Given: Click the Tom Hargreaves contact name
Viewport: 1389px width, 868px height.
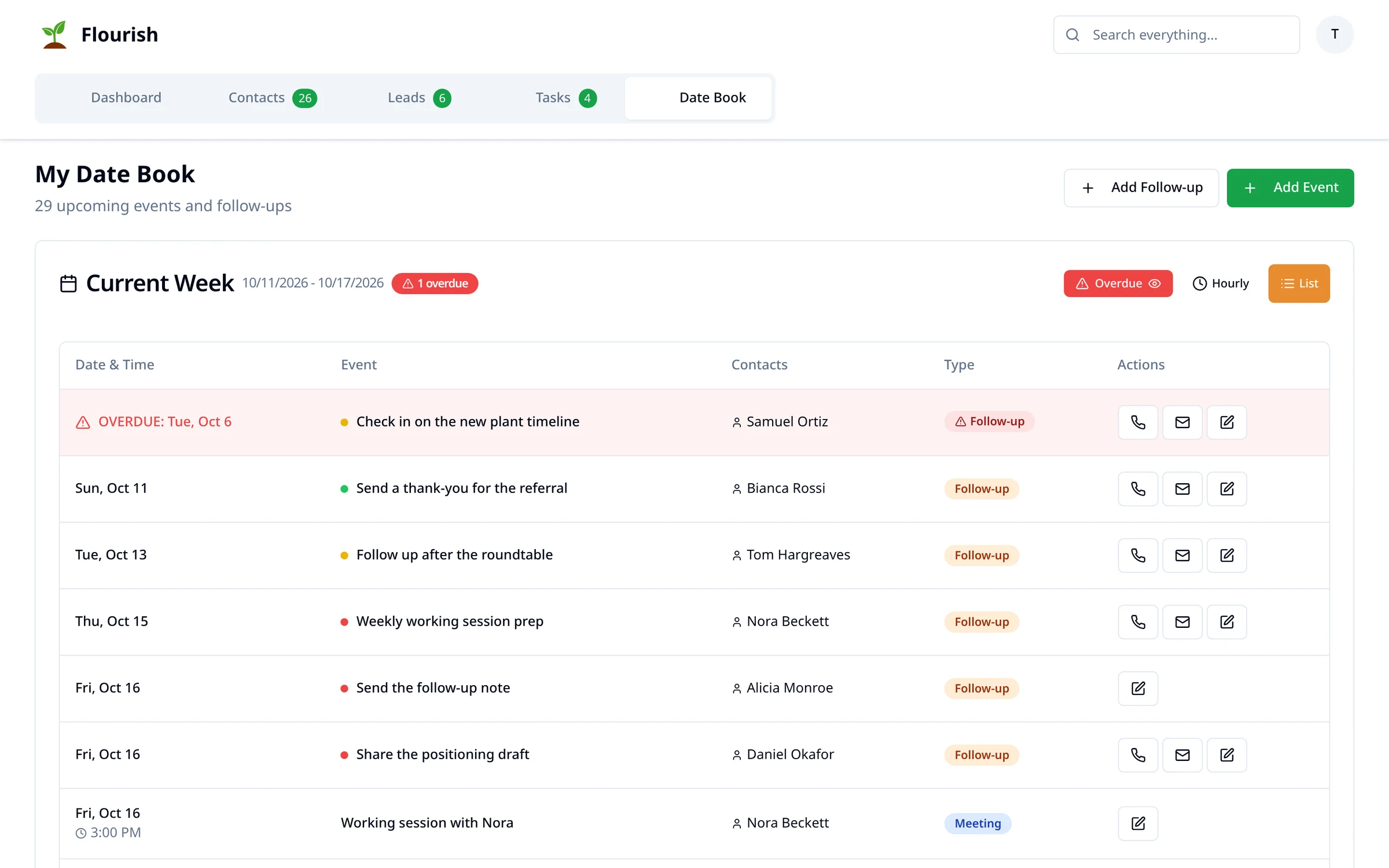Looking at the screenshot, I should 798,555.
